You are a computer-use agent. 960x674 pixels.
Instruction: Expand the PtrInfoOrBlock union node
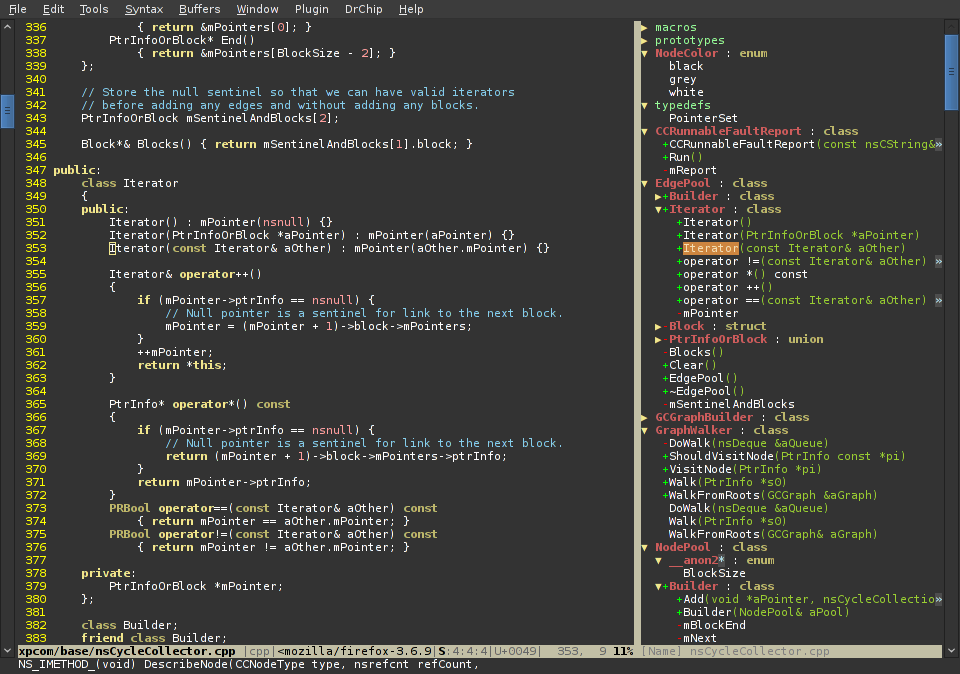pos(658,339)
